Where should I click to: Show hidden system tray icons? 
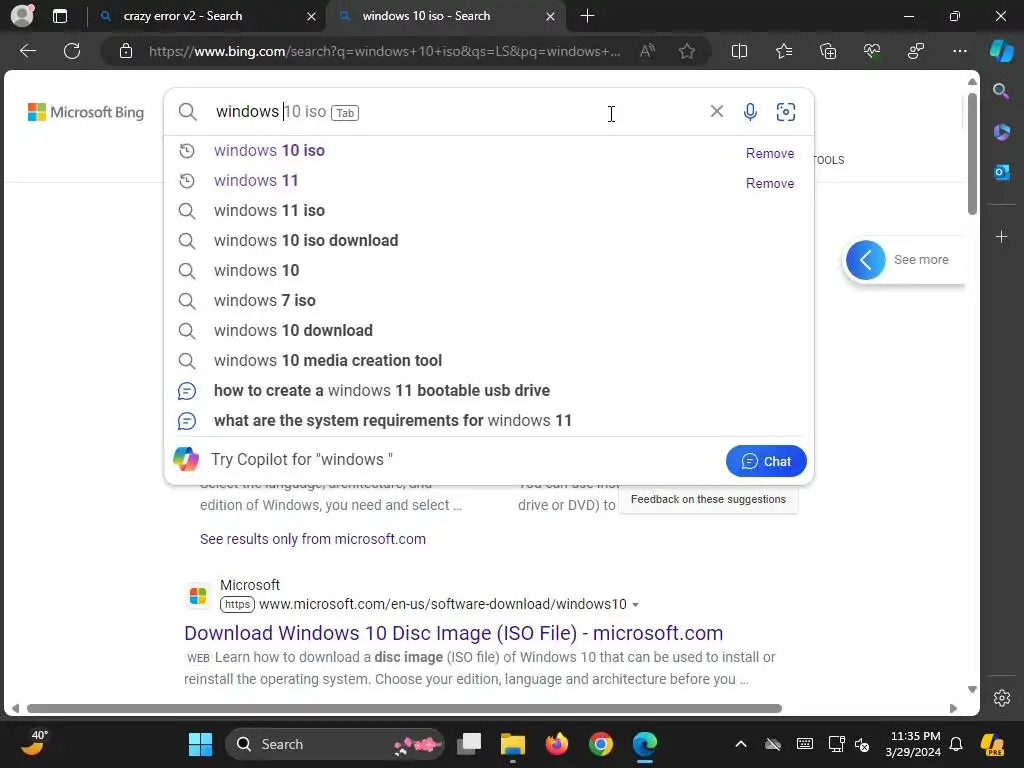[741, 744]
